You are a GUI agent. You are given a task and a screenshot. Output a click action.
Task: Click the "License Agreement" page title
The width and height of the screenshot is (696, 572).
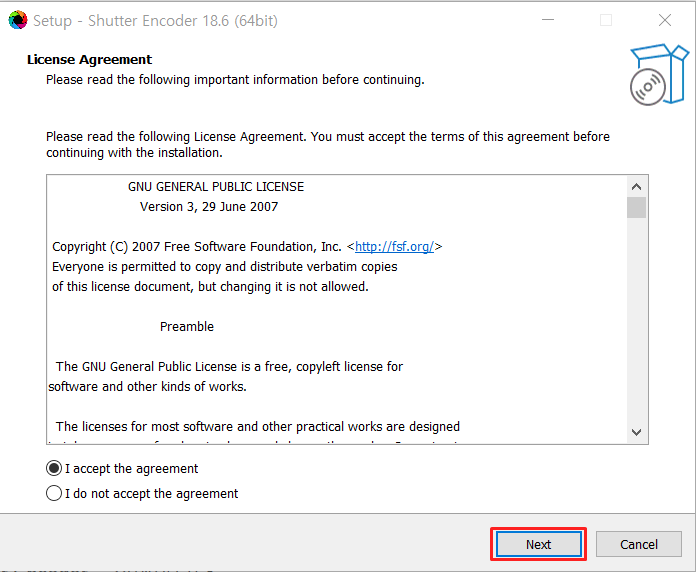[89, 59]
